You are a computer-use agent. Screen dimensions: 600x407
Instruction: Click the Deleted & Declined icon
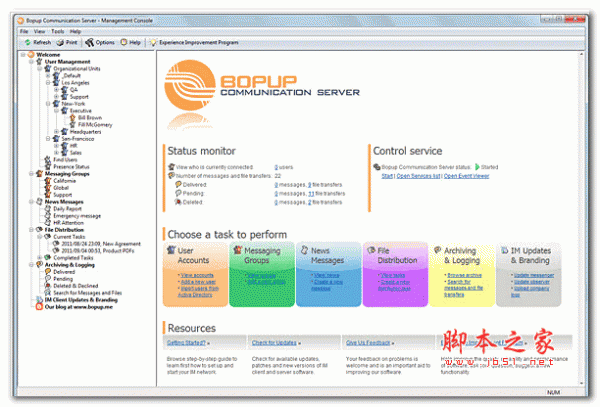click(48, 285)
